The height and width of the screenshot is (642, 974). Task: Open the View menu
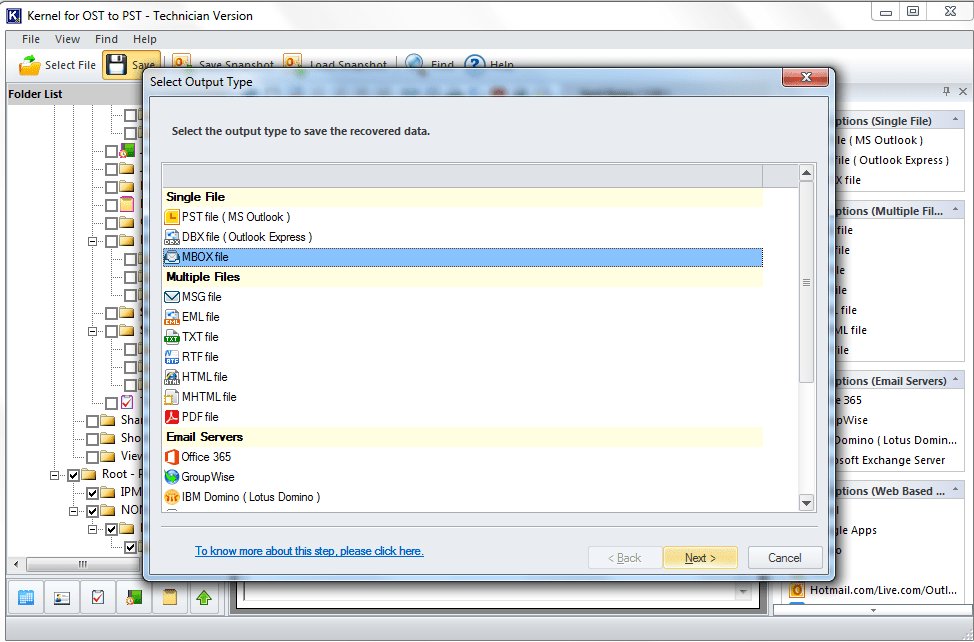(x=67, y=39)
